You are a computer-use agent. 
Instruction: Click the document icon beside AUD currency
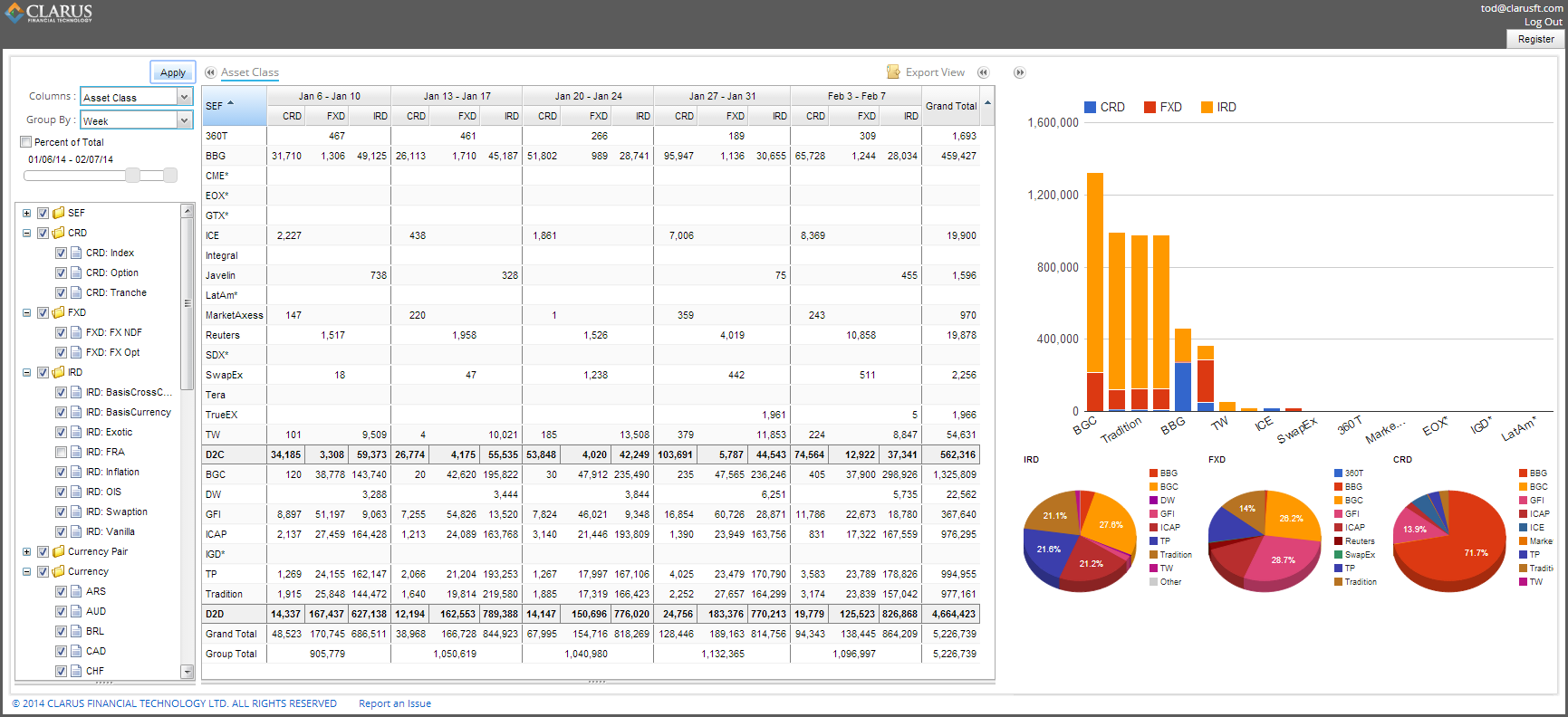click(x=76, y=611)
